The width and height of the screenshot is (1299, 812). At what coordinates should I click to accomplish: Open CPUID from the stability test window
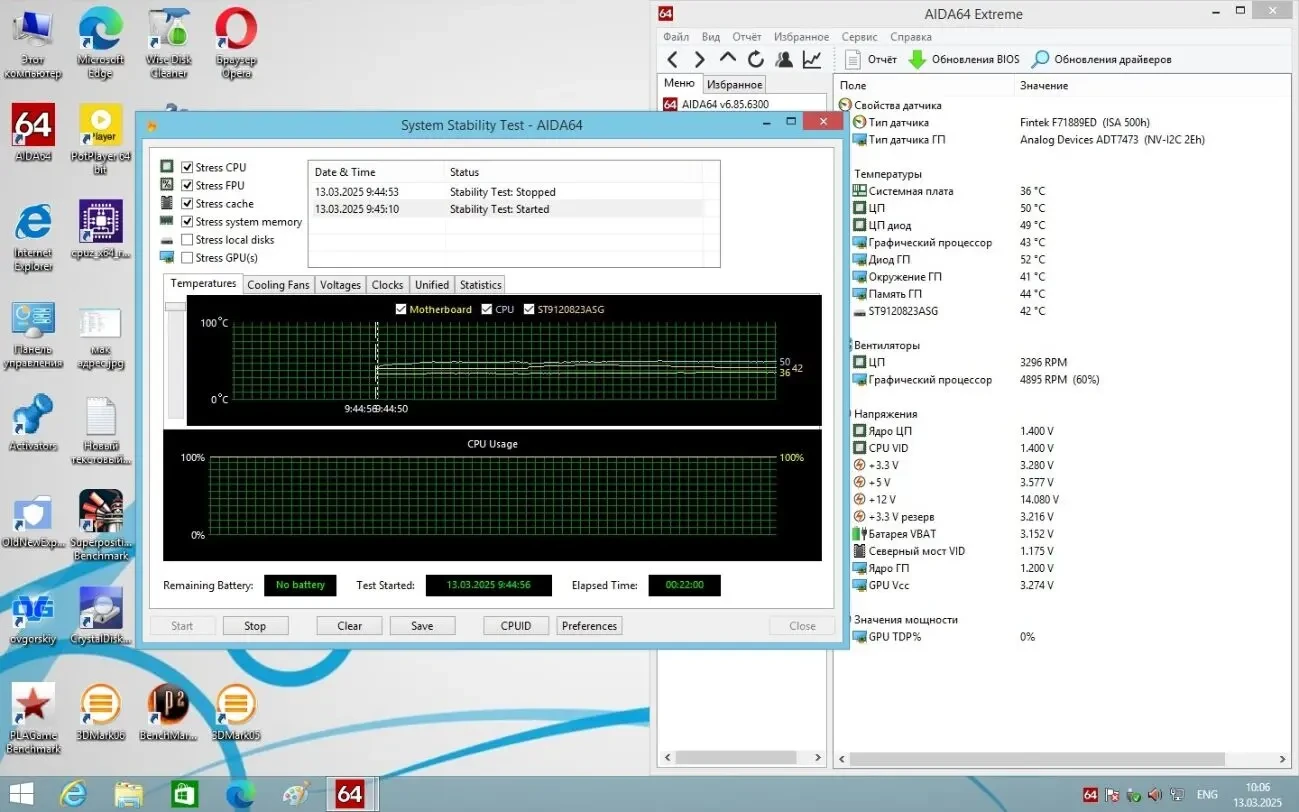515,625
